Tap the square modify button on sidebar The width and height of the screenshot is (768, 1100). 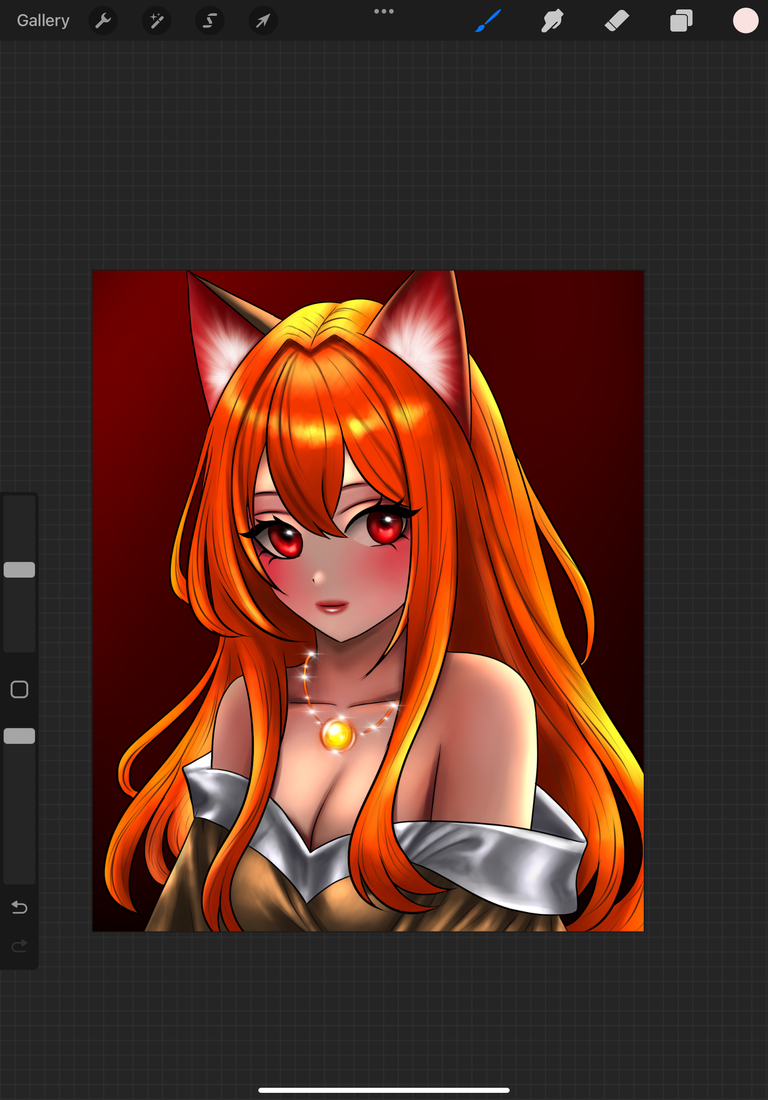click(x=19, y=690)
